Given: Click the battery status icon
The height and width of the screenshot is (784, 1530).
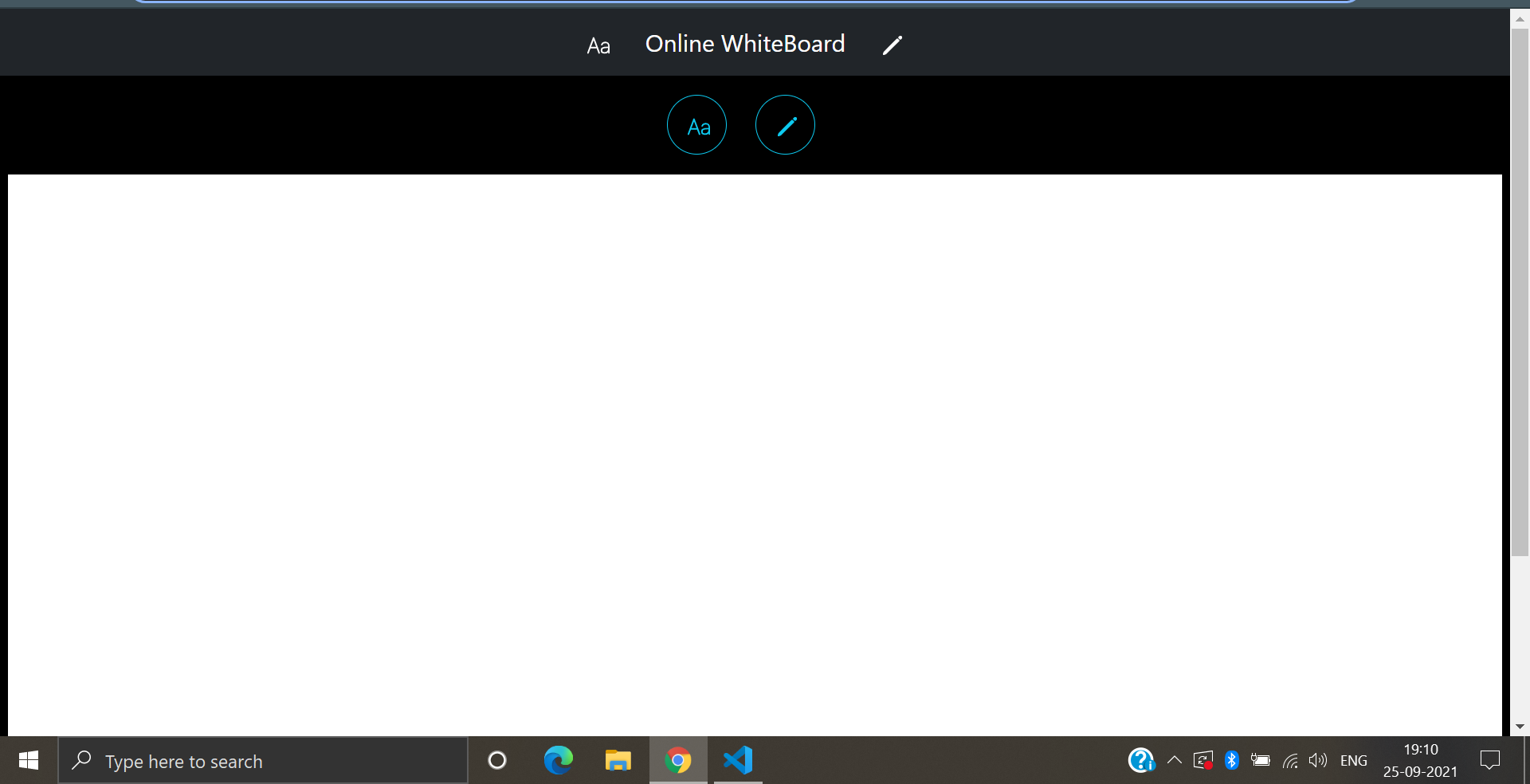Looking at the screenshot, I should point(1261,760).
